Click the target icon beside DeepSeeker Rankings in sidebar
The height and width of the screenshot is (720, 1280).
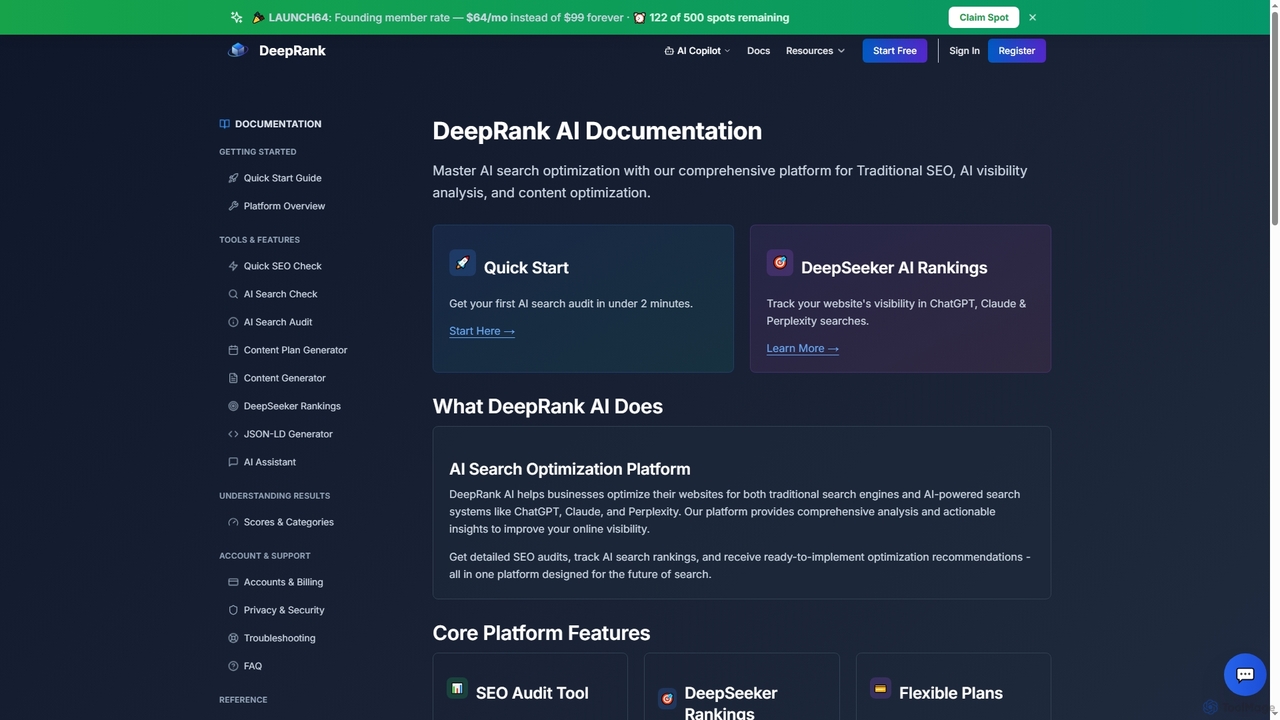click(233, 406)
